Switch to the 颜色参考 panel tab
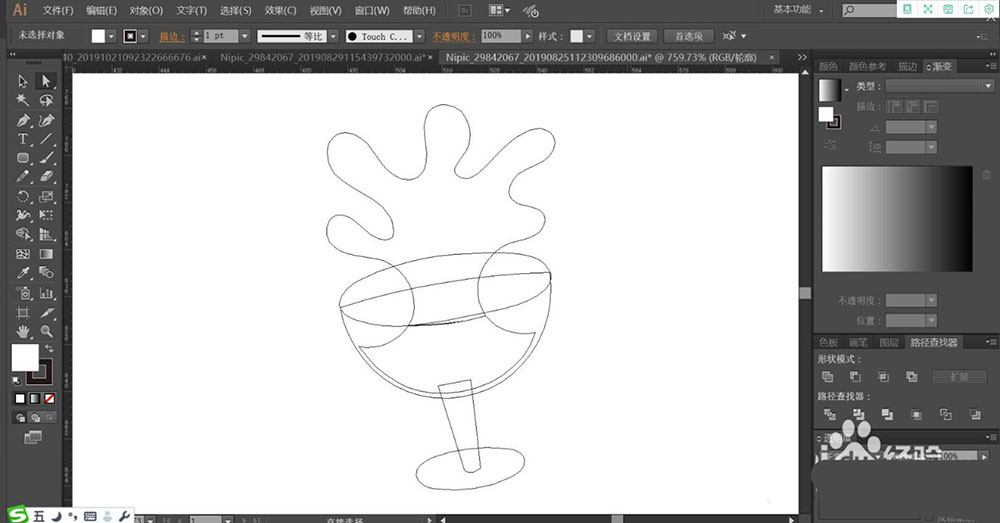Viewport: 1000px width, 523px height. [x=867, y=66]
